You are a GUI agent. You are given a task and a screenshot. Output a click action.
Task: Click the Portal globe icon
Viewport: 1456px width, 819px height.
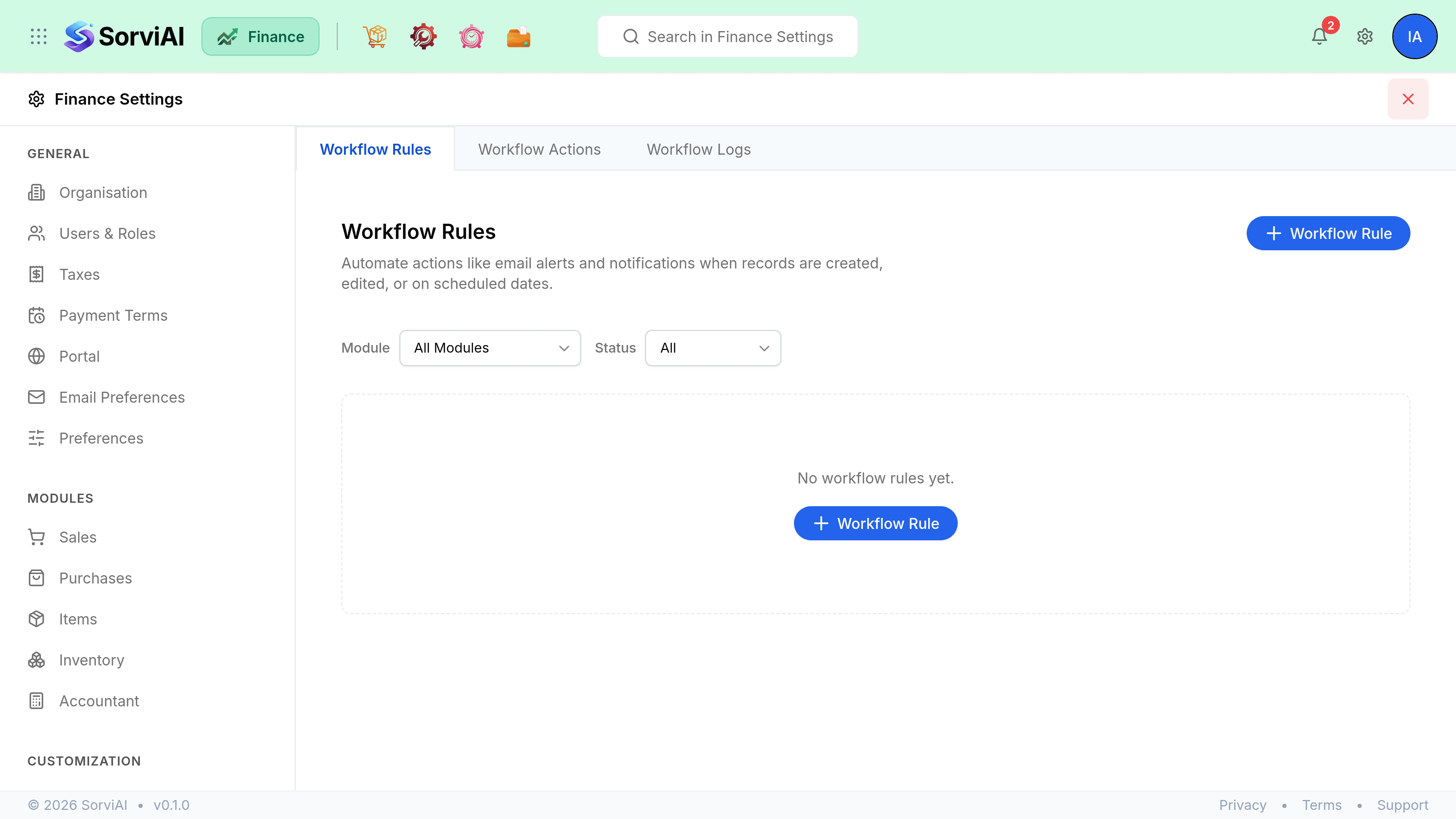coord(36,357)
